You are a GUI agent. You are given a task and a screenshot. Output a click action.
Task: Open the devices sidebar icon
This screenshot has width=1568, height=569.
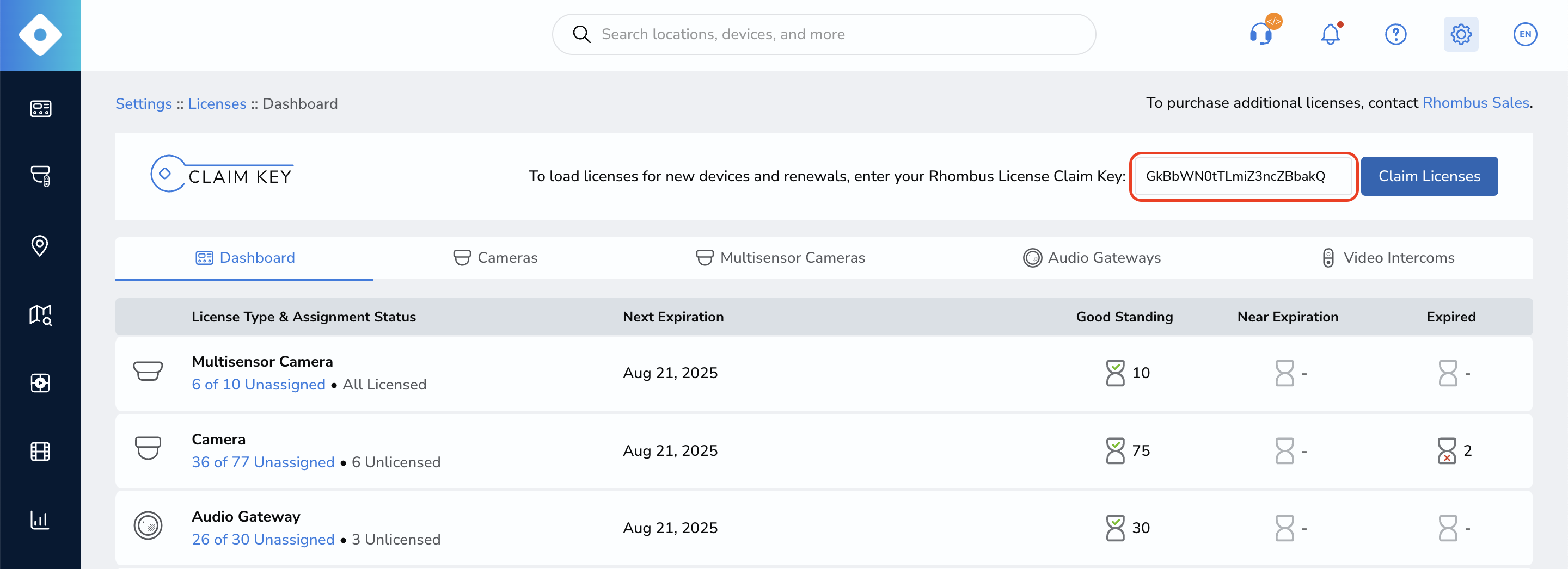(x=40, y=176)
